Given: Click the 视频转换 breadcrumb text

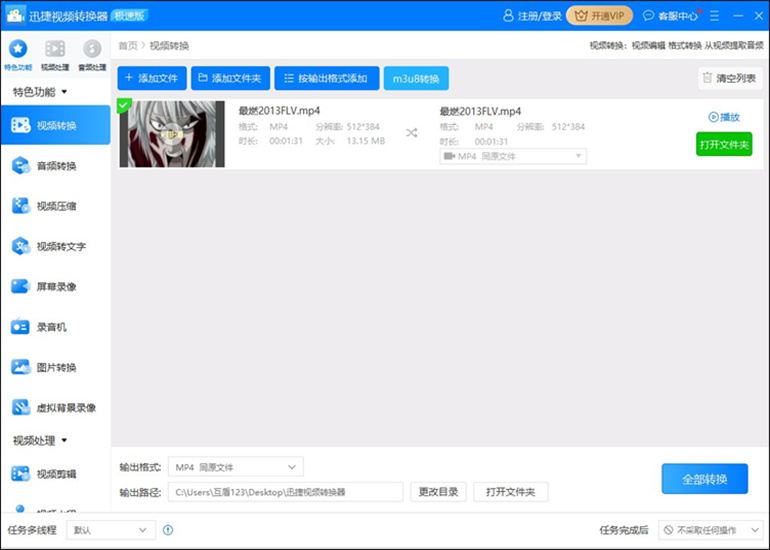Looking at the screenshot, I should (169, 46).
